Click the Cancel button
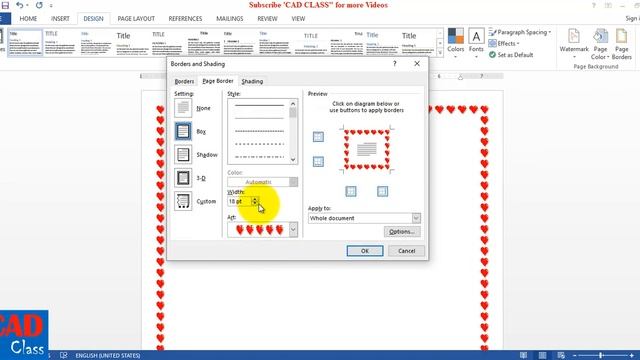This screenshot has height=360, width=640. click(x=407, y=251)
